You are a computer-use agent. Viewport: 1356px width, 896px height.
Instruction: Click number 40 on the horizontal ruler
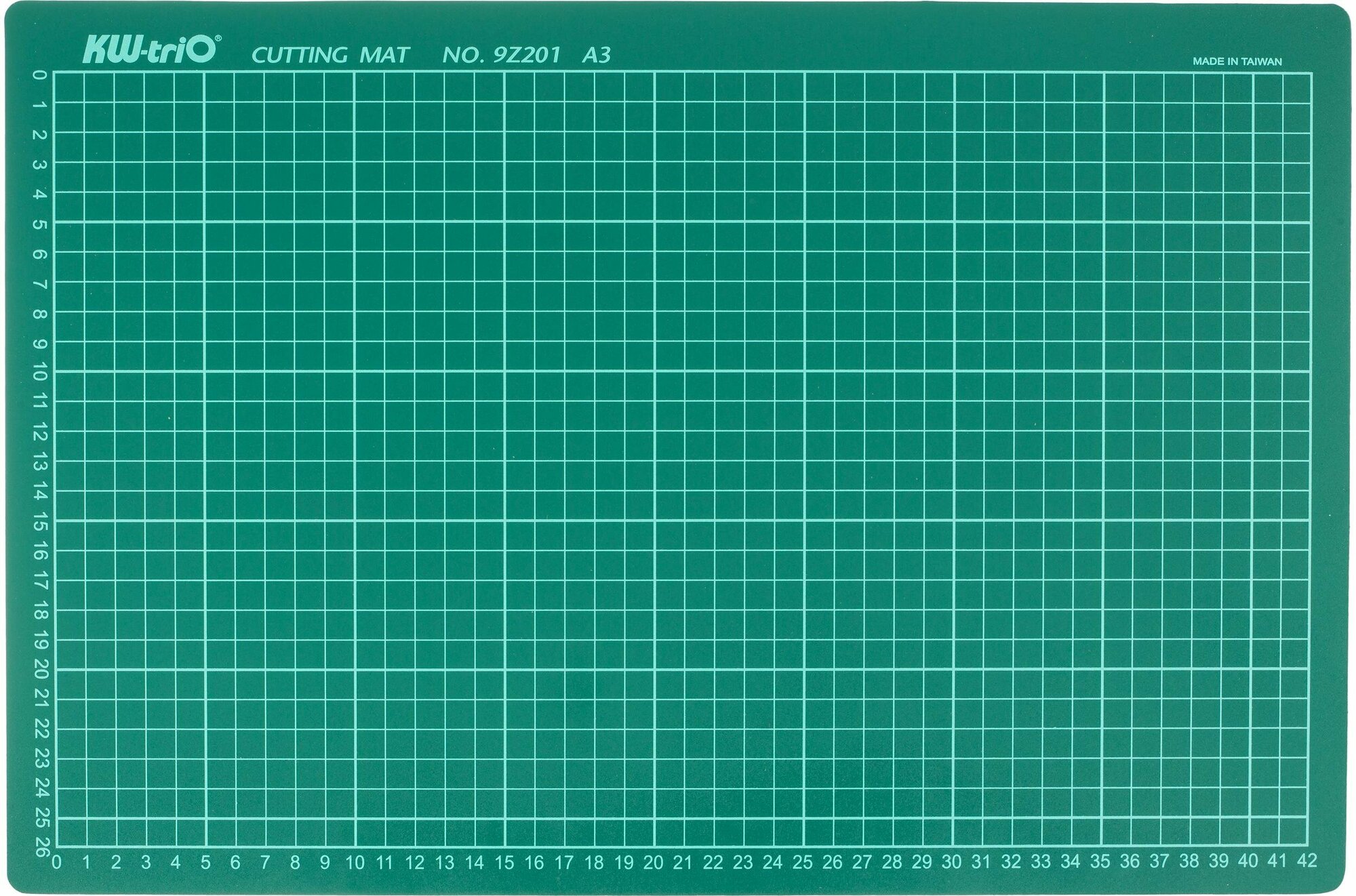[x=1248, y=860]
